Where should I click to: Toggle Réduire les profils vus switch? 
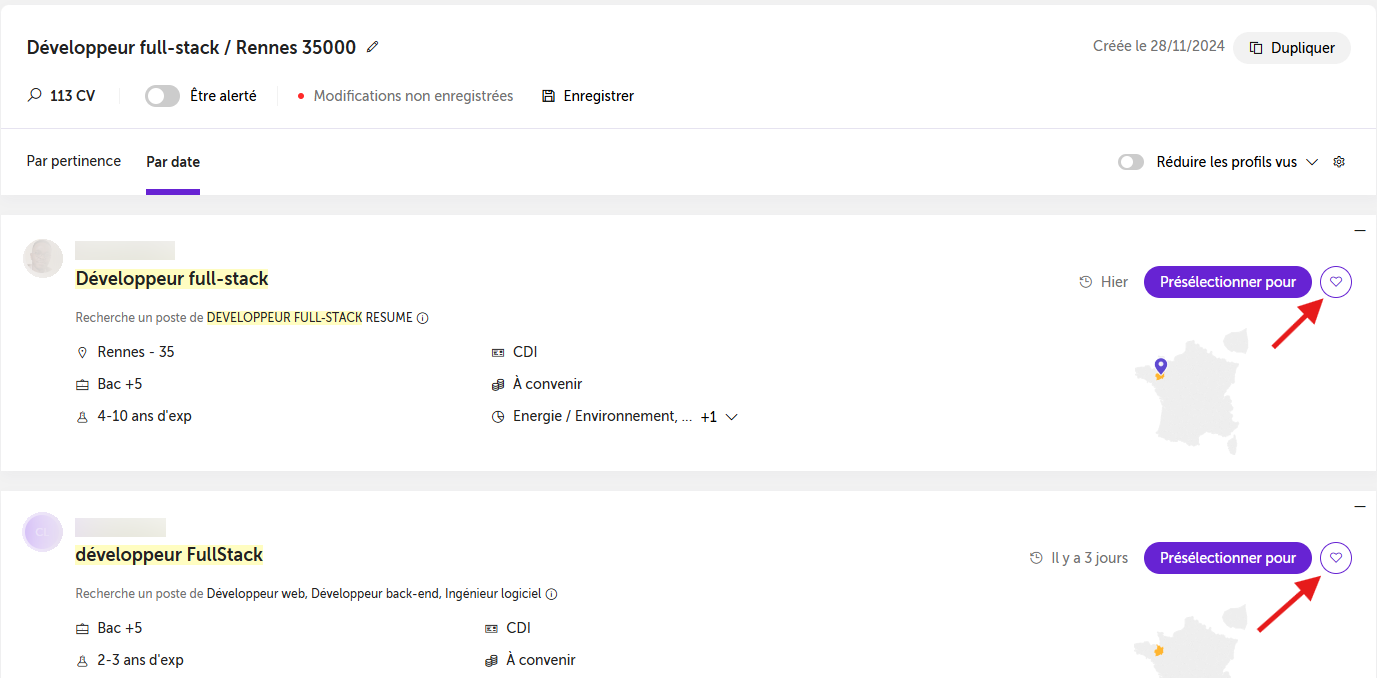(x=1131, y=162)
